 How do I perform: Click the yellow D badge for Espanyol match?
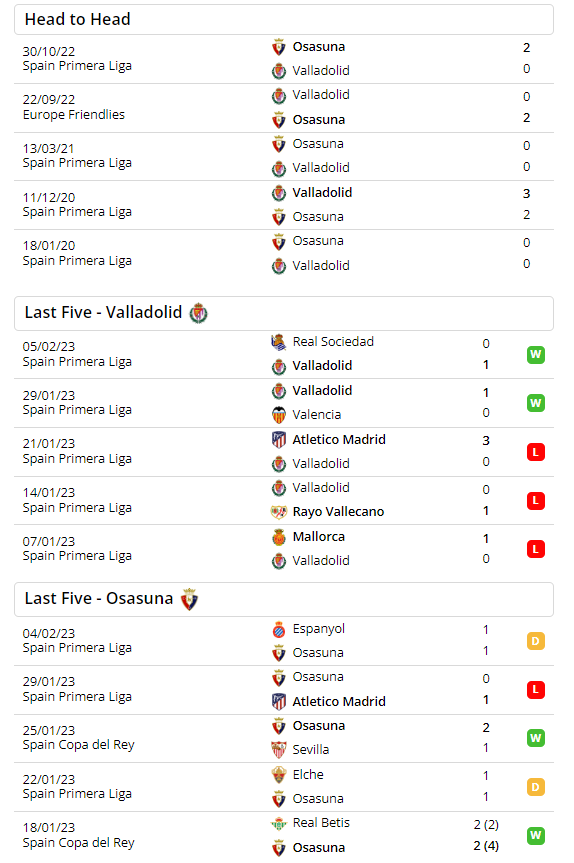point(535,641)
